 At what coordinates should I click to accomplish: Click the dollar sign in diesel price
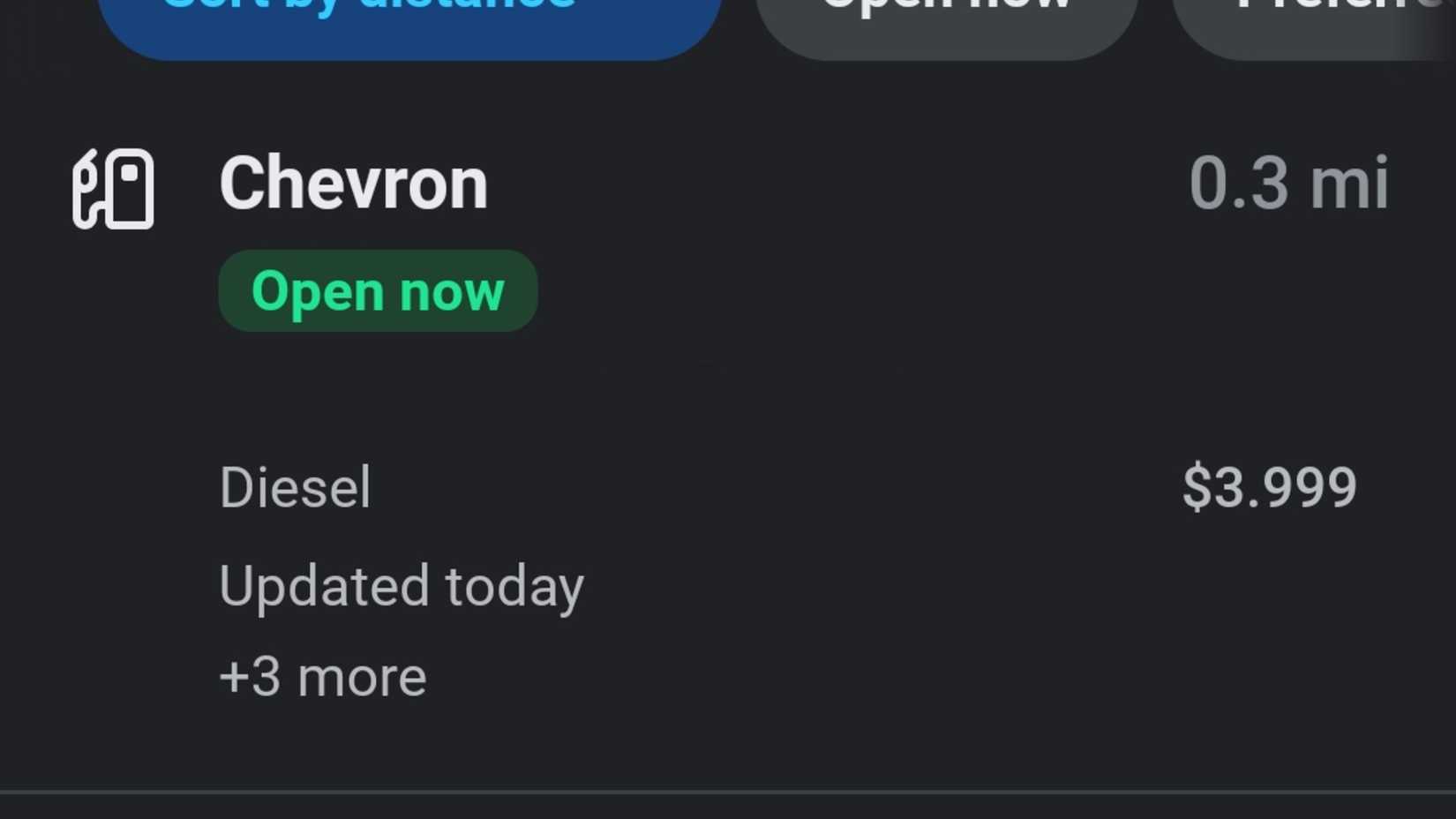pos(1197,487)
